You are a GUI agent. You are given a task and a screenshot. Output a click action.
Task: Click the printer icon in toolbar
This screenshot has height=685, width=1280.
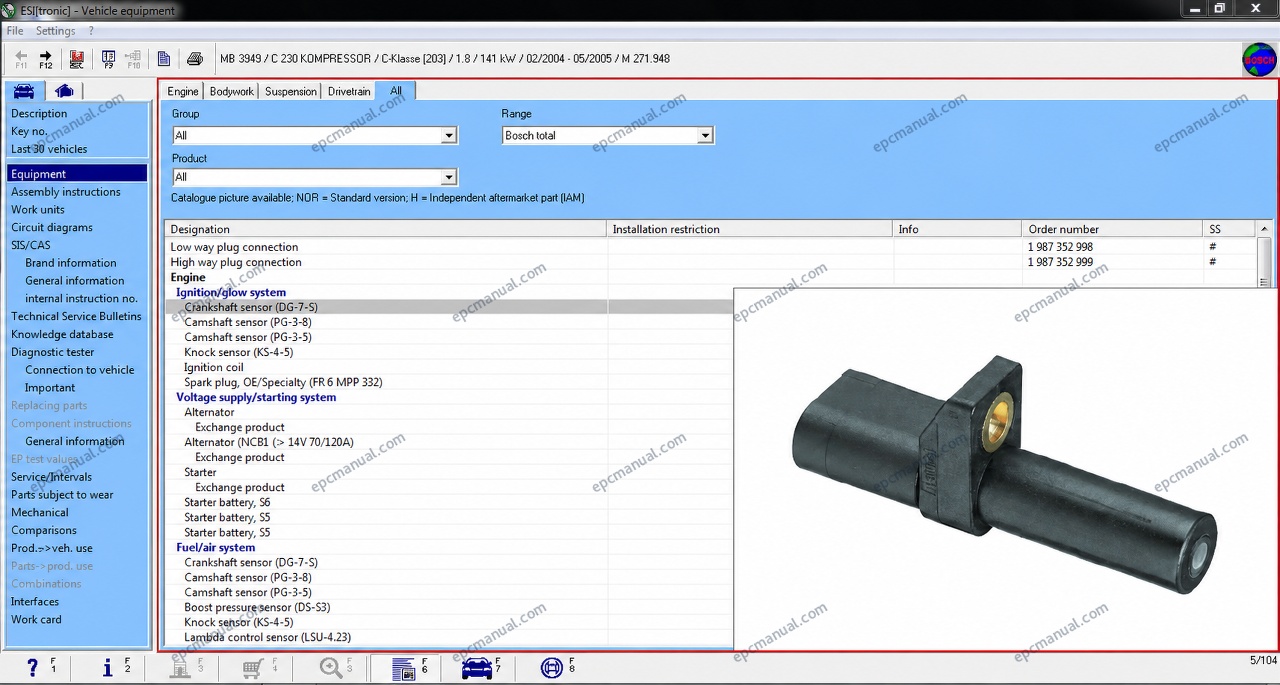click(195, 59)
